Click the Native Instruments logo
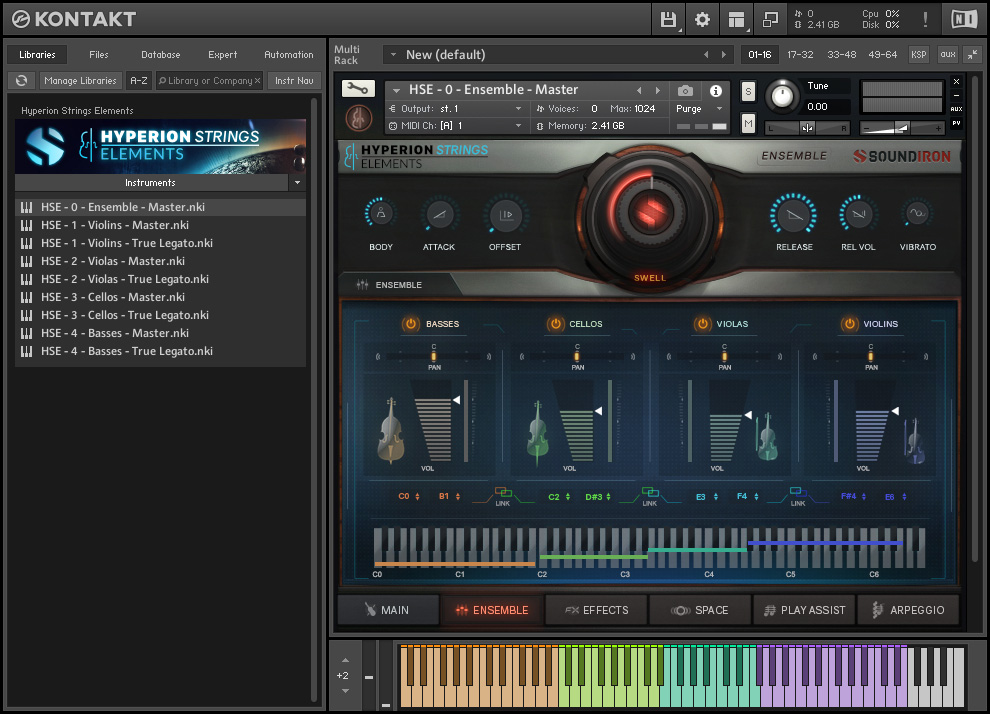 coord(963,20)
